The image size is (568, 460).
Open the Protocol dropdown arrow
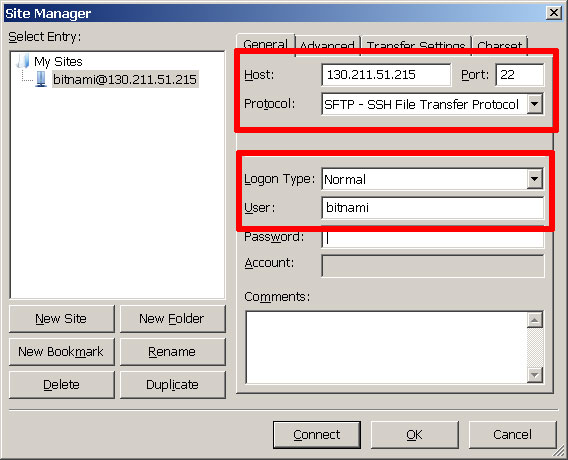[x=535, y=104]
